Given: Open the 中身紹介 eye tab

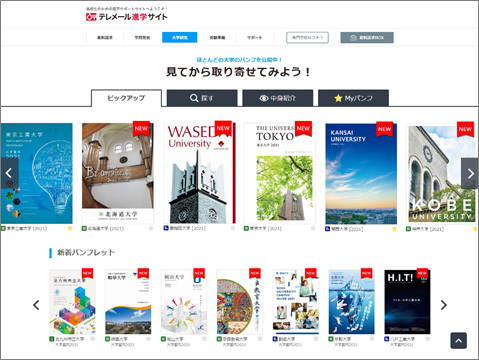Looking at the screenshot, I should [x=278, y=98].
